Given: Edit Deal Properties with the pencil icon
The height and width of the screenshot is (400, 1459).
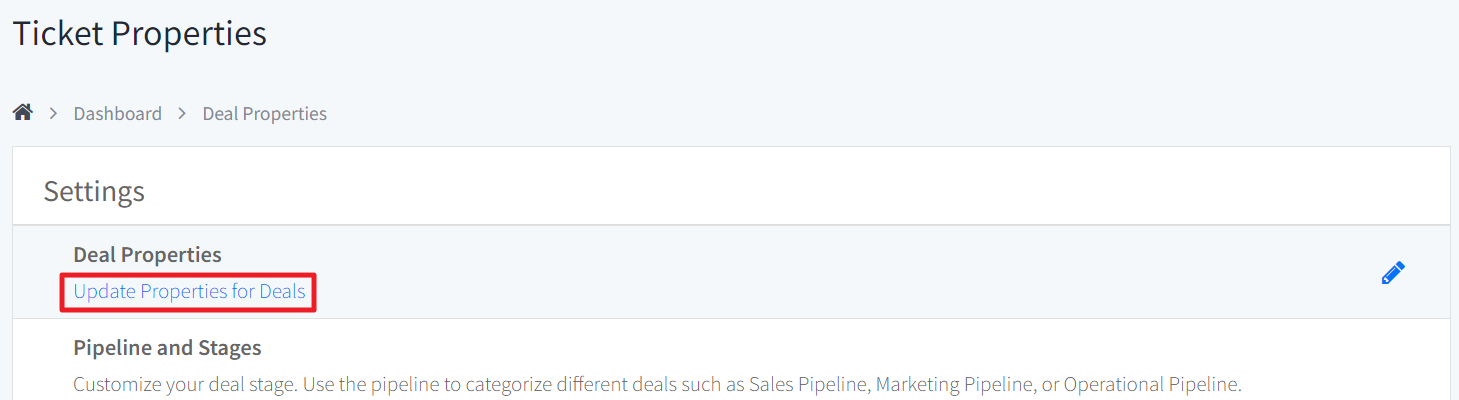Looking at the screenshot, I should point(1393,272).
